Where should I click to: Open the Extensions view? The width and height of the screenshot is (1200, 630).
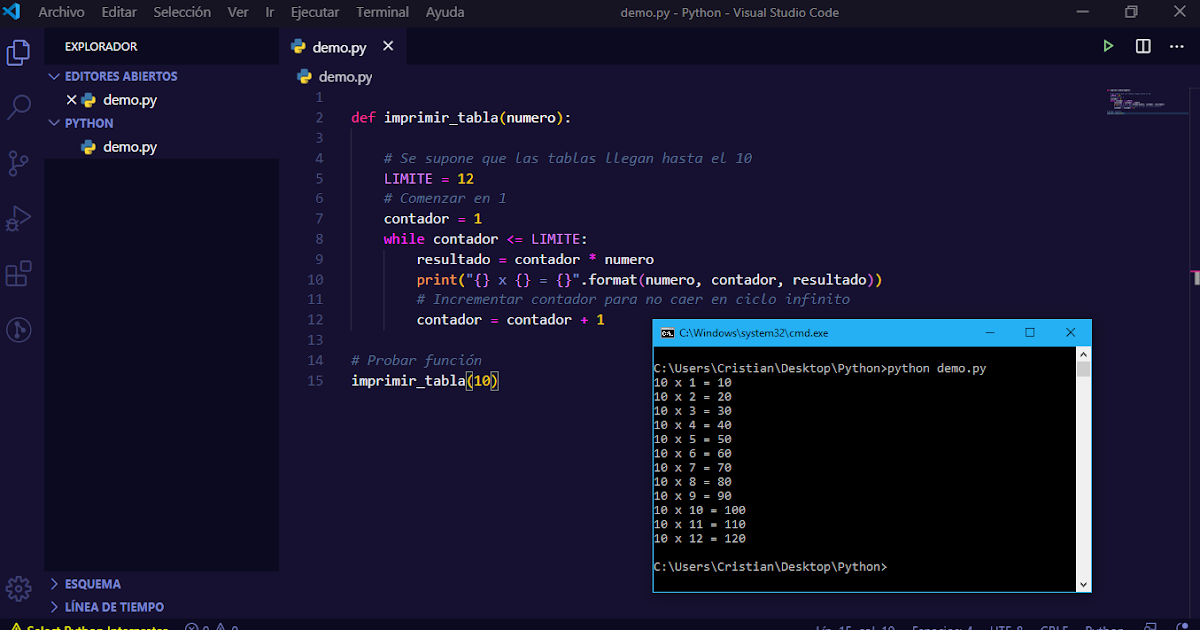pyautogui.click(x=17, y=273)
